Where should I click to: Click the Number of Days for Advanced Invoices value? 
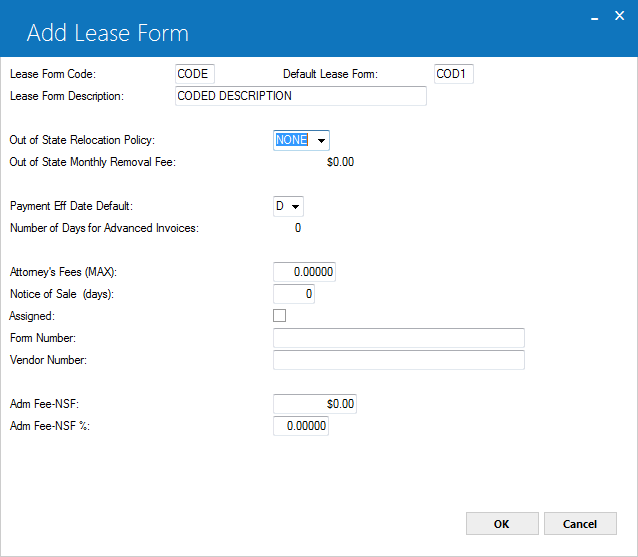tap(298, 228)
